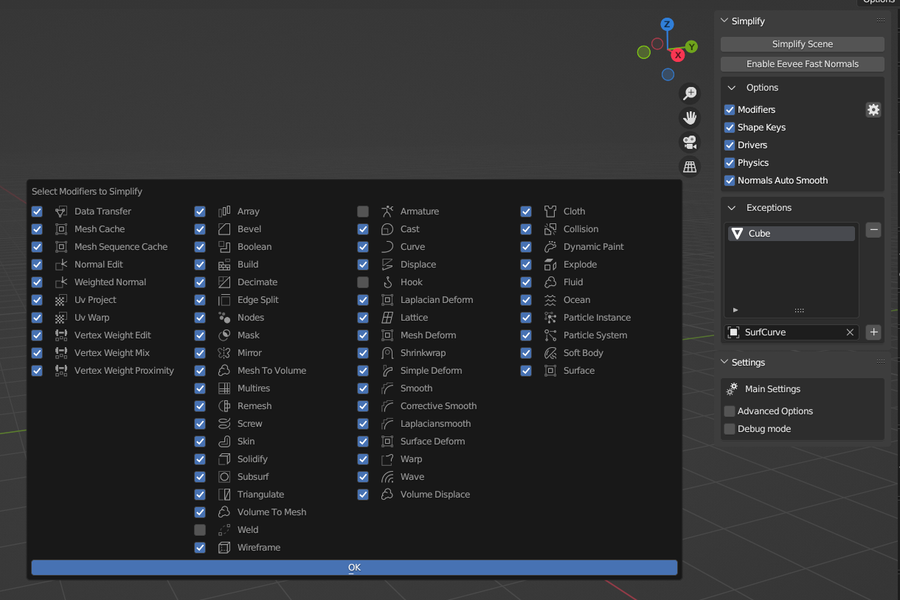Click the Armature modifier icon
This screenshot has width=900, height=600.
[387, 211]
